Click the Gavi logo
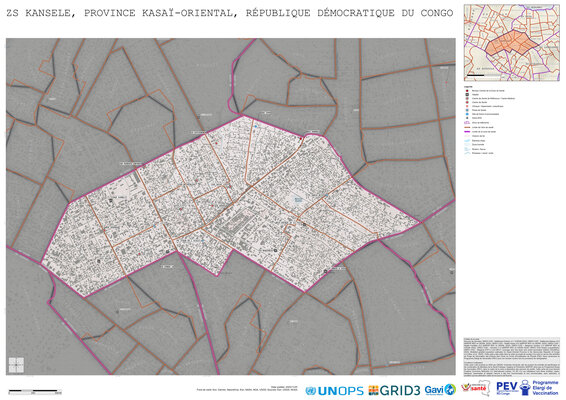This screenshot has width=566, height=400. tap(440, 390)
